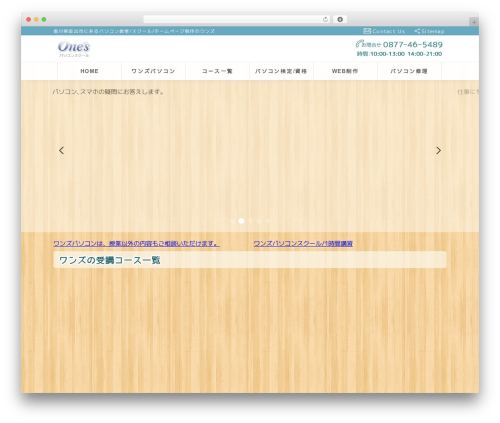Select the fourth slider pagination dot
500x423 pixels.
coord(259,221)
